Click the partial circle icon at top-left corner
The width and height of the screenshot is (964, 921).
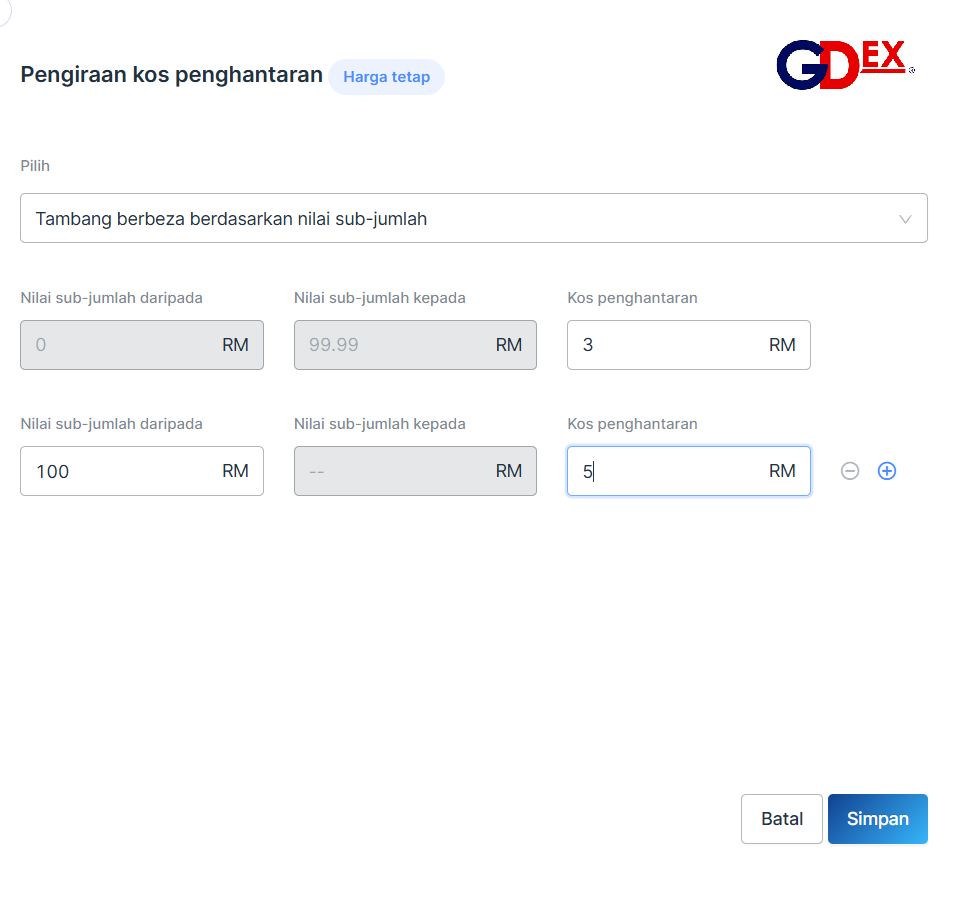(x=3, y=8)
